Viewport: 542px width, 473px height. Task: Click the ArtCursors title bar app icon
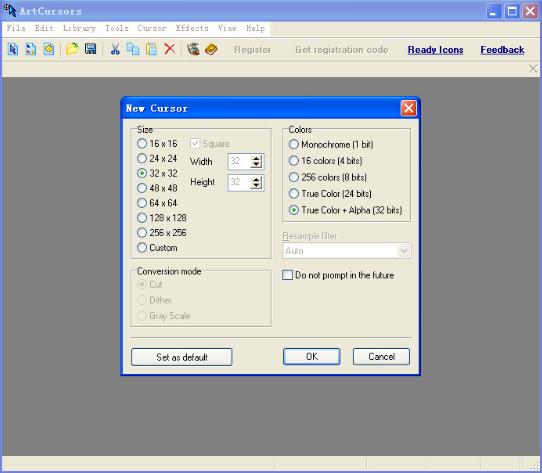pos(10,10)
